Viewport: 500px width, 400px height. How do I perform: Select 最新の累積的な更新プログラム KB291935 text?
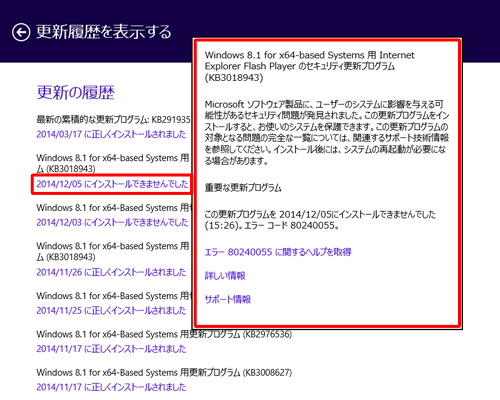coord(113,119)
